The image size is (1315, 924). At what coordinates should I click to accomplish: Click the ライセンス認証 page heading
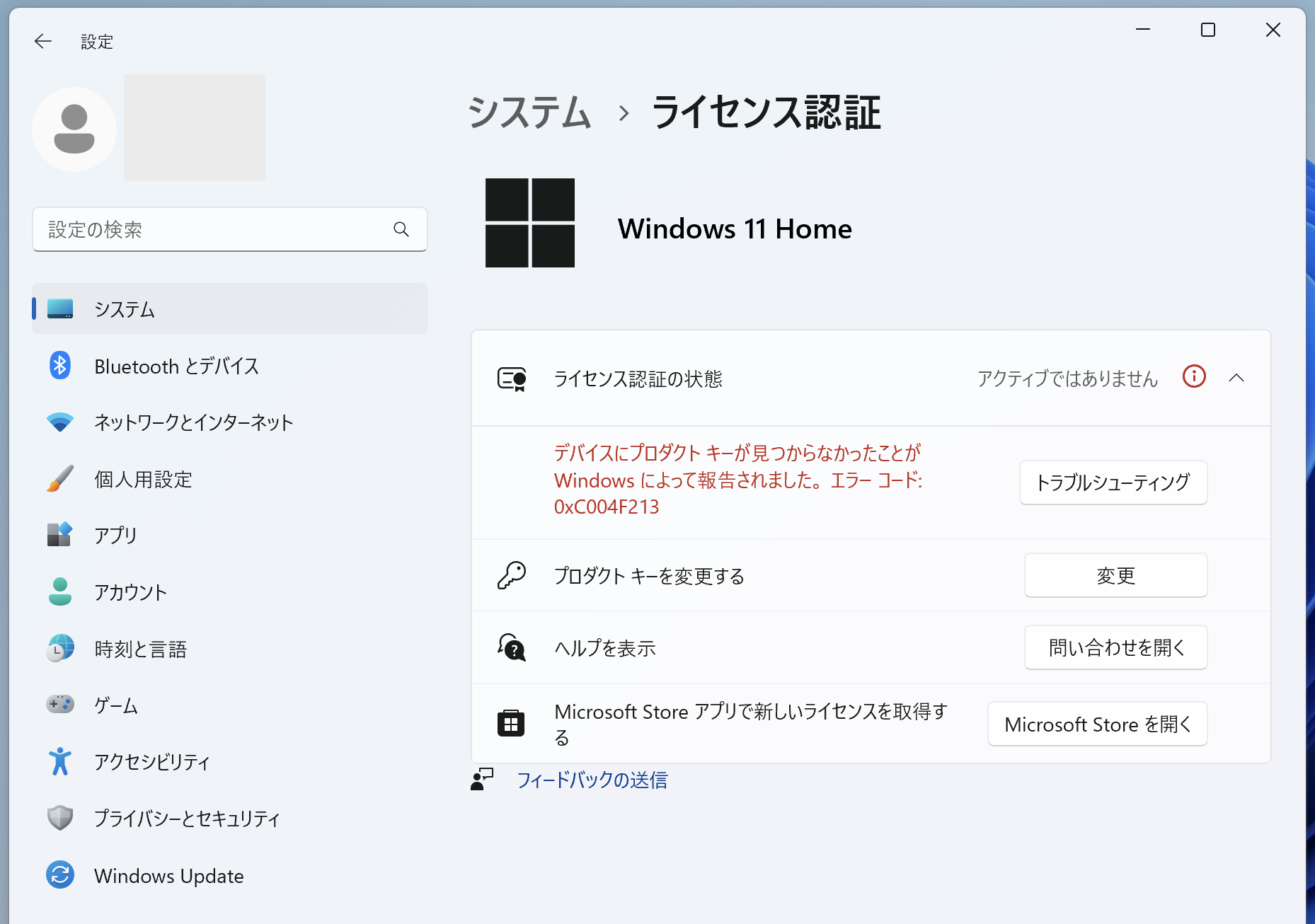click(x=766, y=112)
